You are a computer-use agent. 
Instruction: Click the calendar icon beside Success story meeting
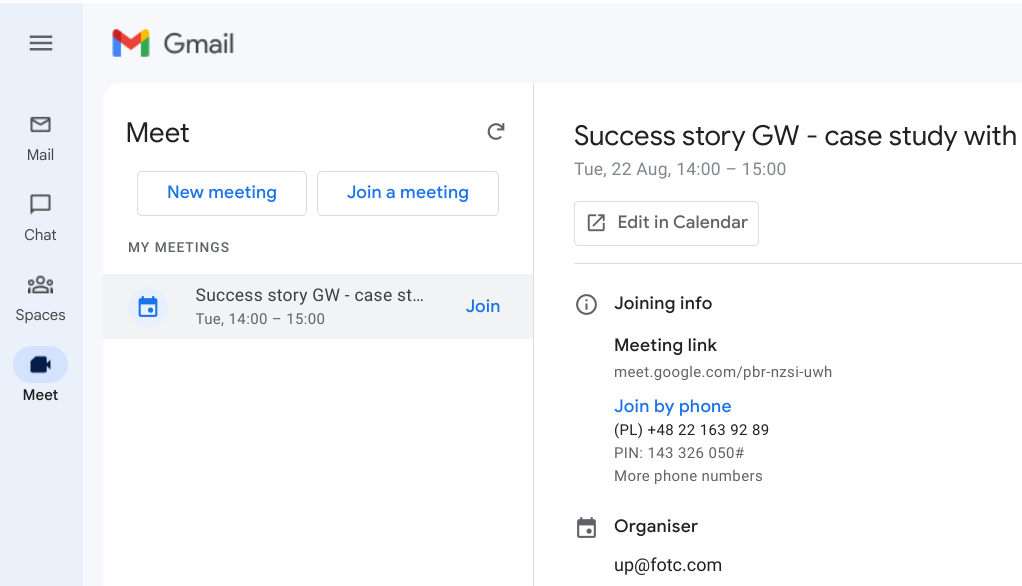coord(148,306)
